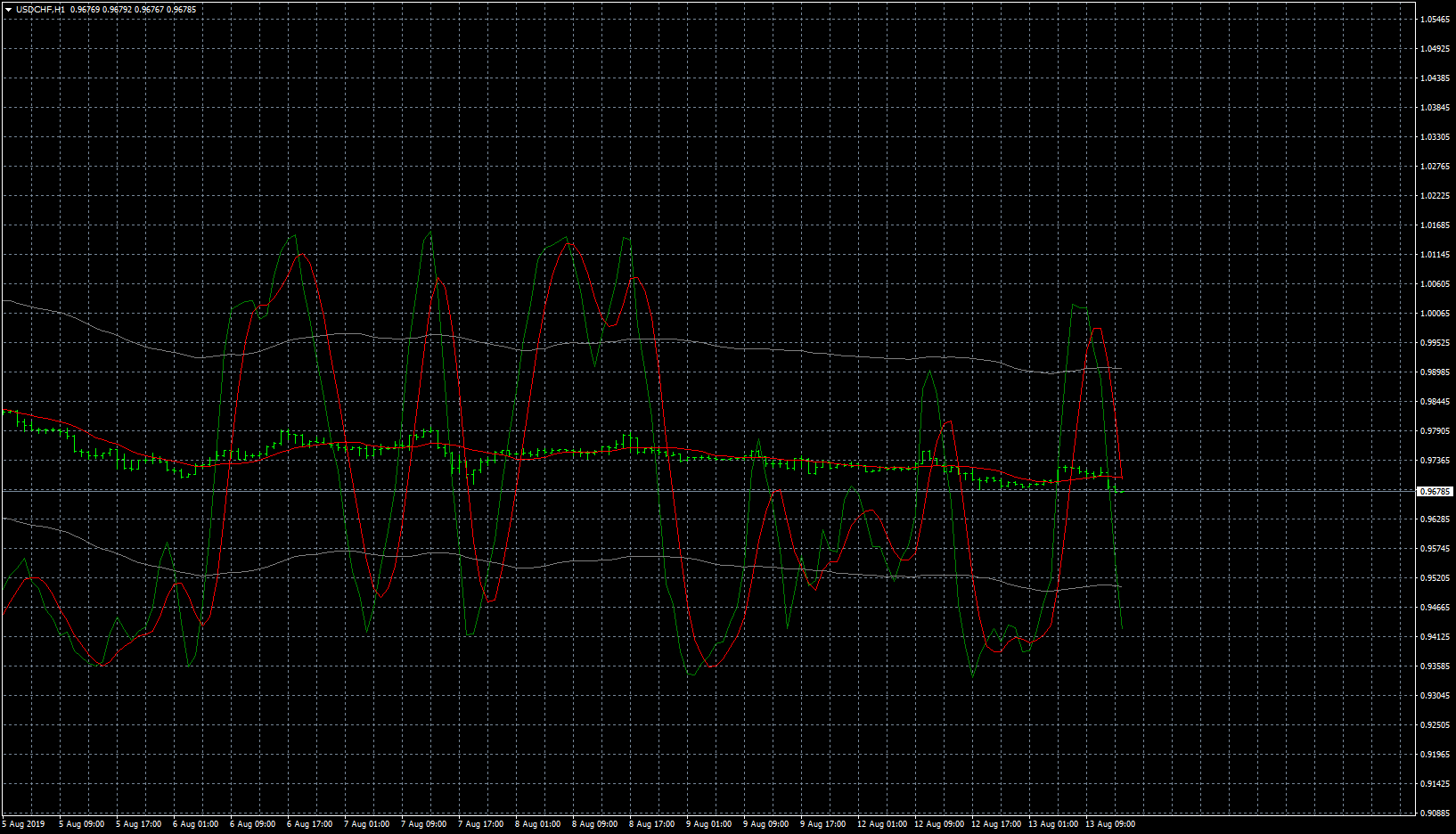Click the 1.00605 price axis label
The height and width of the screenshot is (834, 1456).
point(1435,284)
